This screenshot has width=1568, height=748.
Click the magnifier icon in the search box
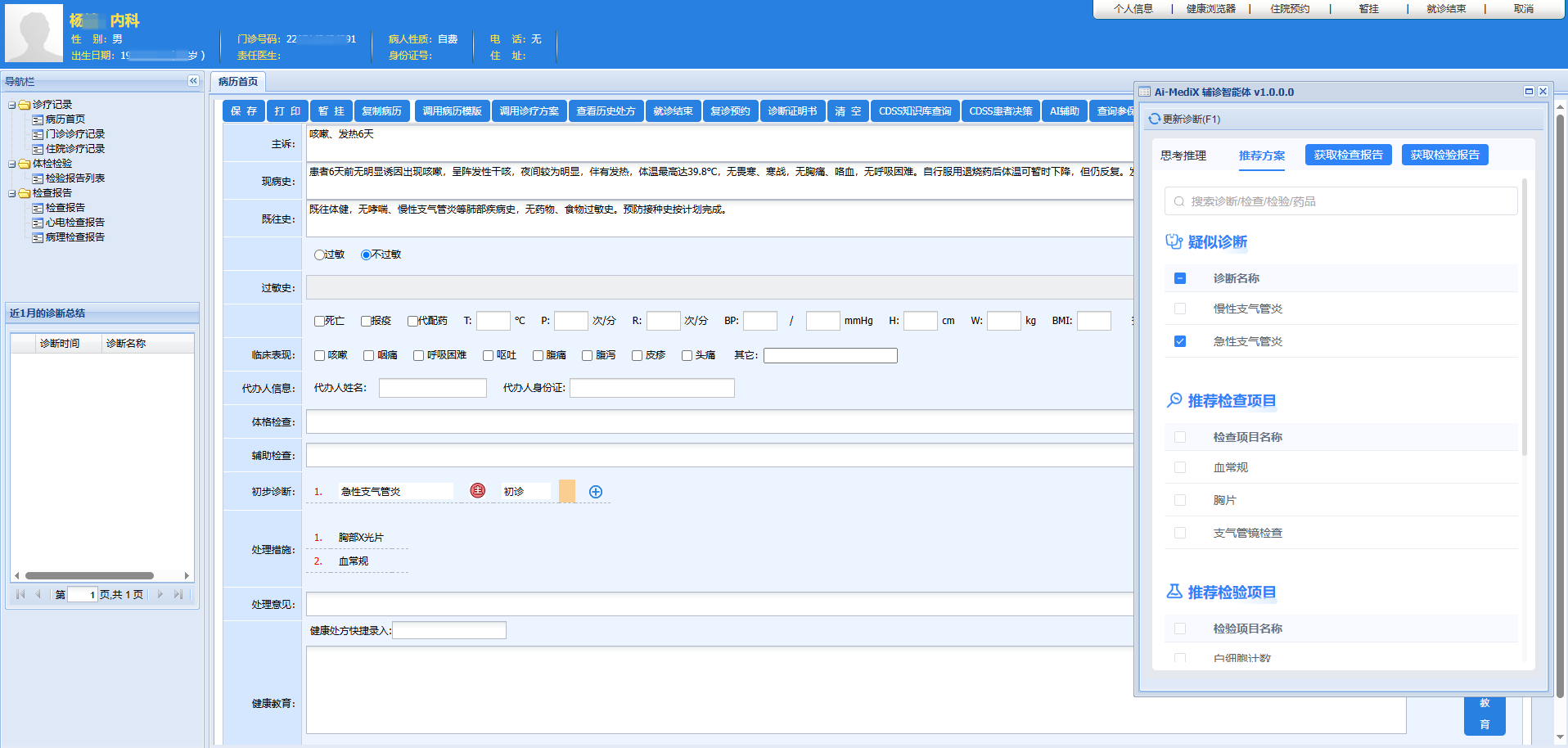[x=1178, y=201]
